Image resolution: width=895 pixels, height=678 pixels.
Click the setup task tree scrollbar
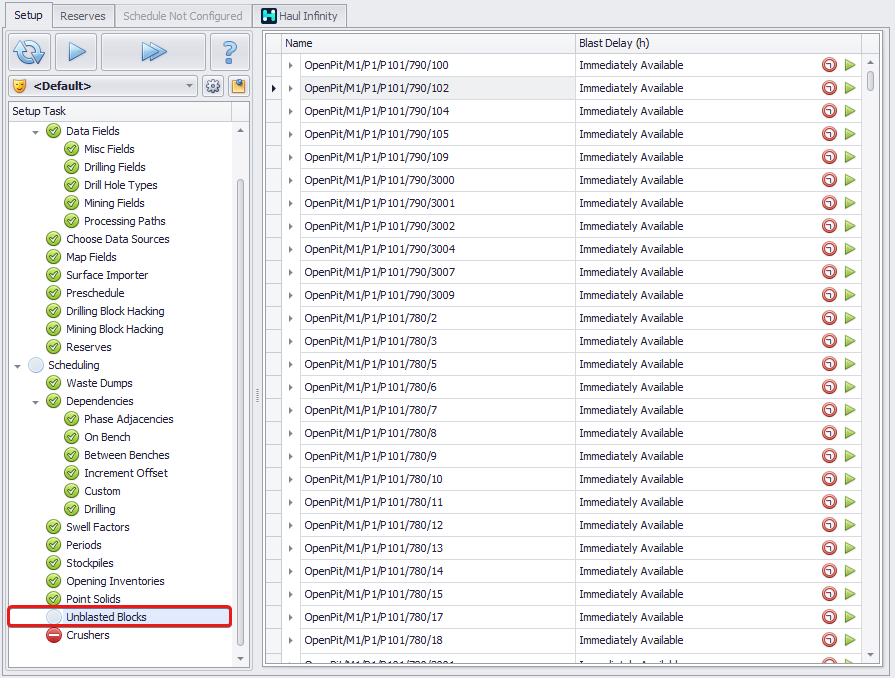pyautogui.click(x=240, y=413)
